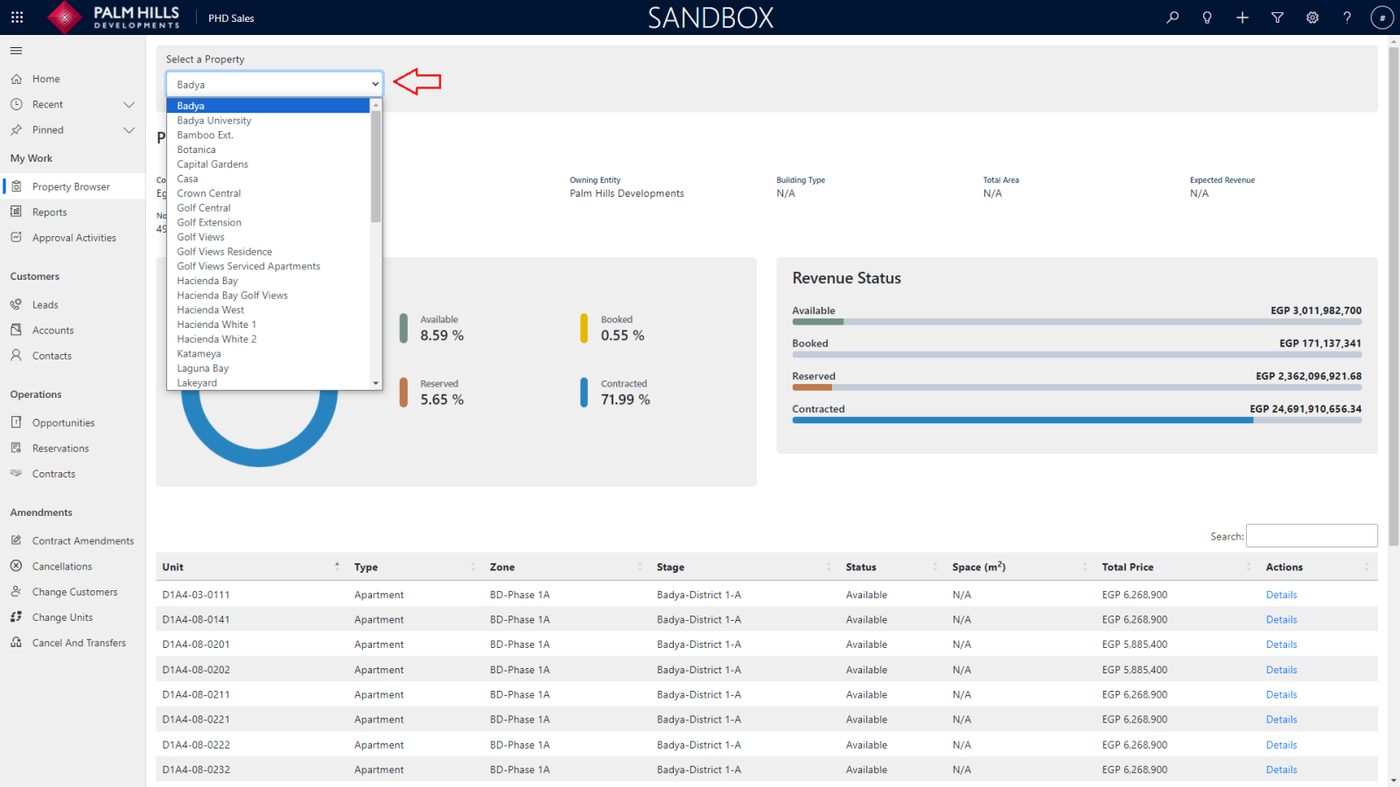
Task: Expand the Recent section chevron
Action: [x=129, y=104]
